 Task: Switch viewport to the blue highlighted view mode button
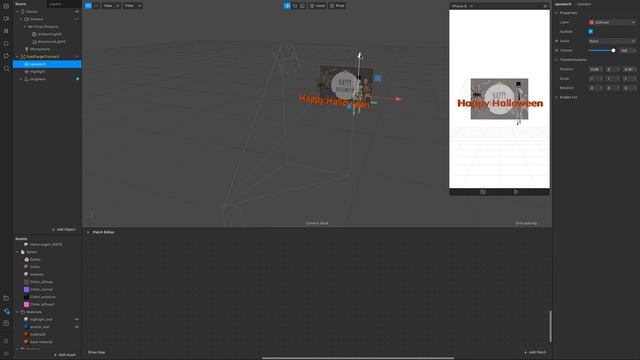point(88,6)
